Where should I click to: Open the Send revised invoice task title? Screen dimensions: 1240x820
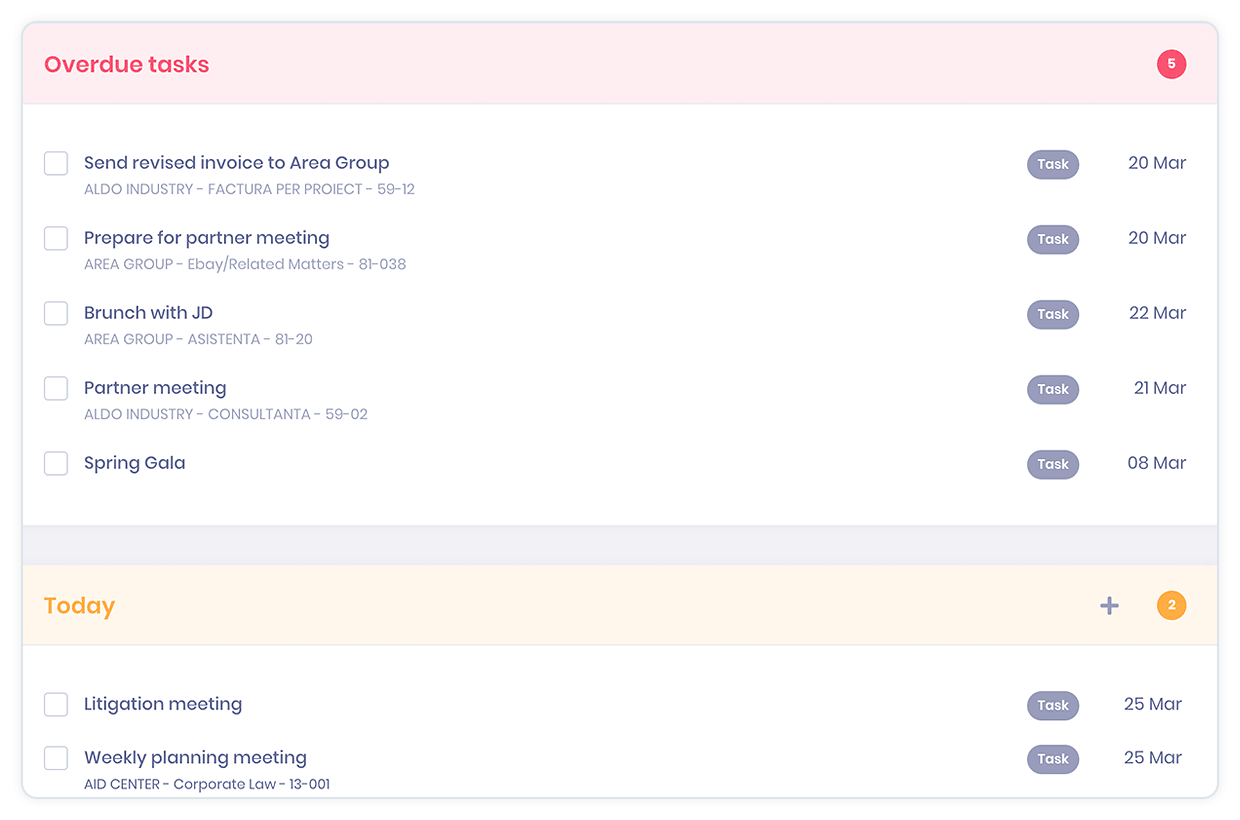(237, 163)
